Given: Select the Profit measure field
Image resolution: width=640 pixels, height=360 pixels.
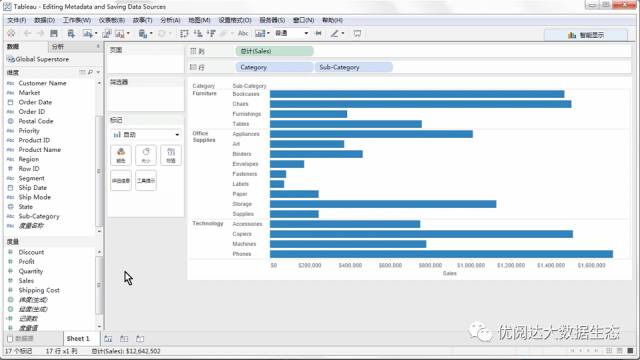Looking at the screenshot, I should 27,262.
